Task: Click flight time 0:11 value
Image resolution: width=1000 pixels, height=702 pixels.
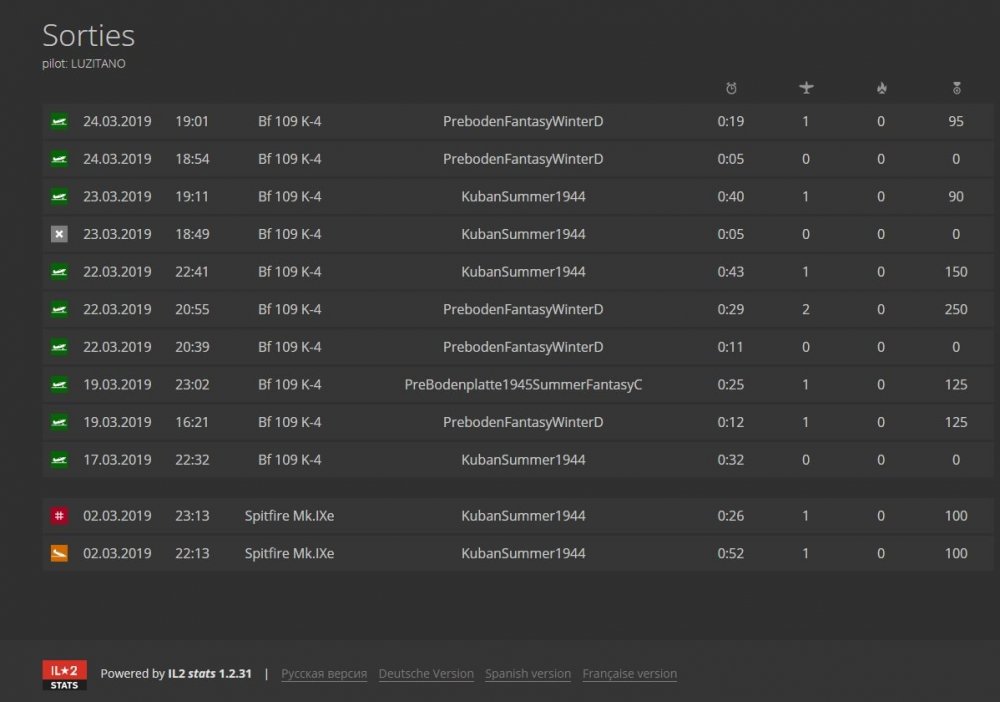Action: pos(731,347)
